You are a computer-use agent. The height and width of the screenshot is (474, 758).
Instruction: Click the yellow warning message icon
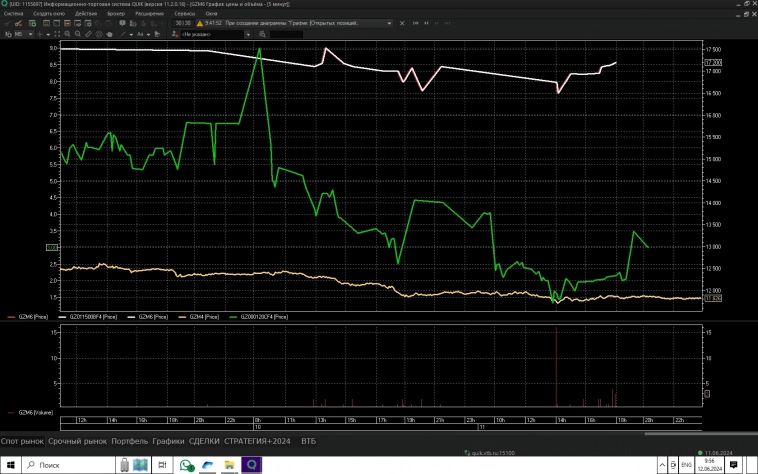pos(198,23)
